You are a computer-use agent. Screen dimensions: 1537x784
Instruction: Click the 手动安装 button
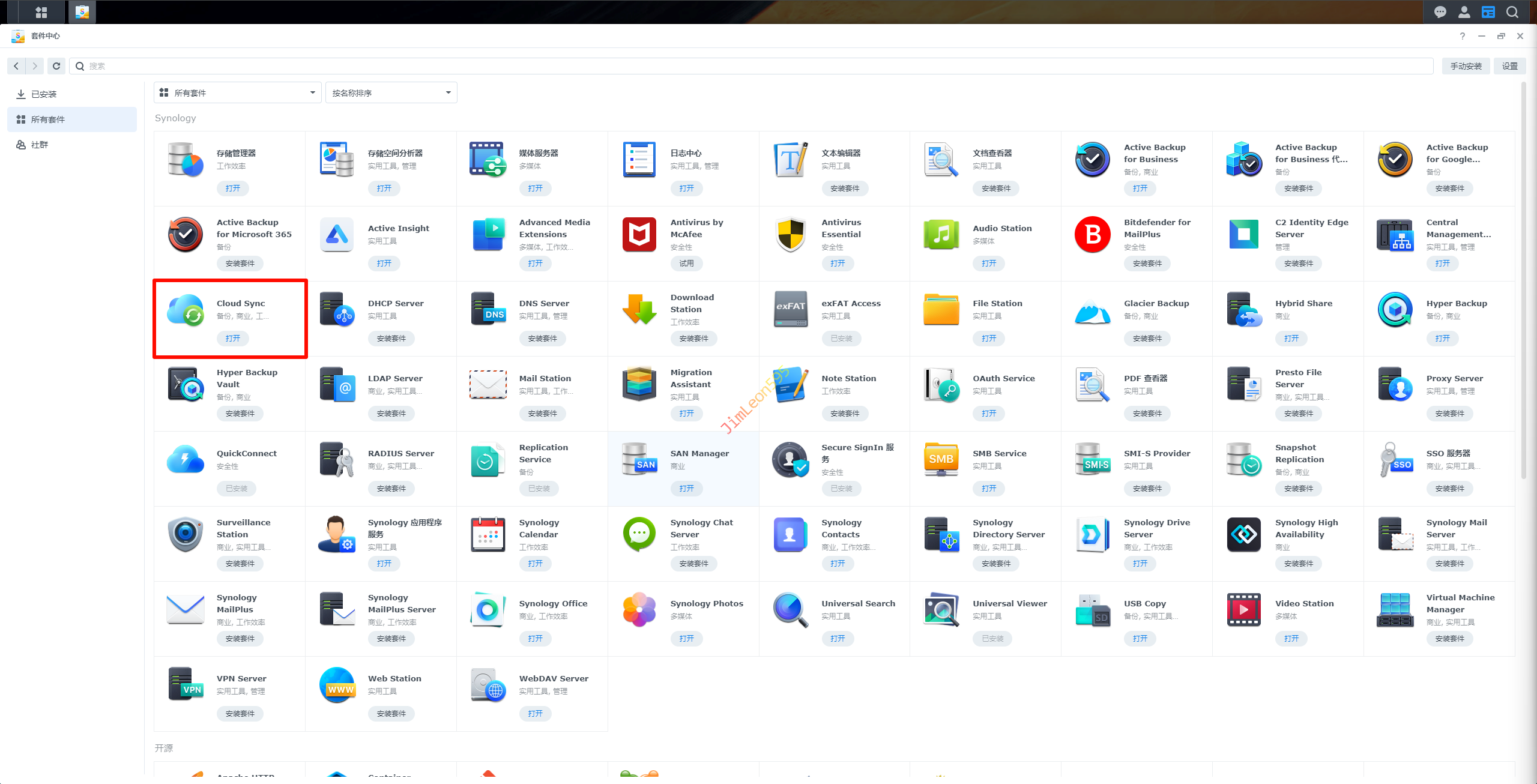[1466, 66]
